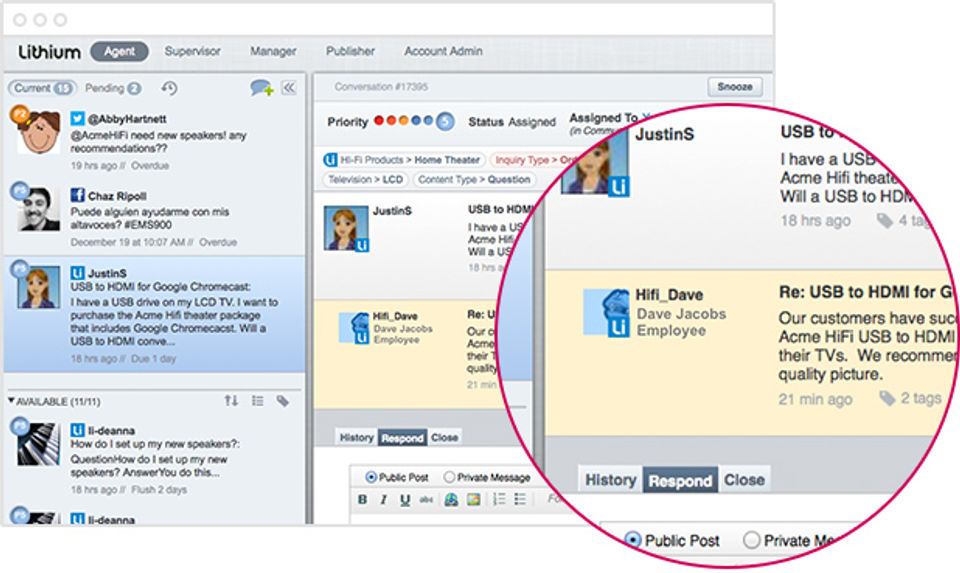Click list view icon in Available header
Image resolution: width=960 pixels, height=573 pixels.
pos(258,401)
